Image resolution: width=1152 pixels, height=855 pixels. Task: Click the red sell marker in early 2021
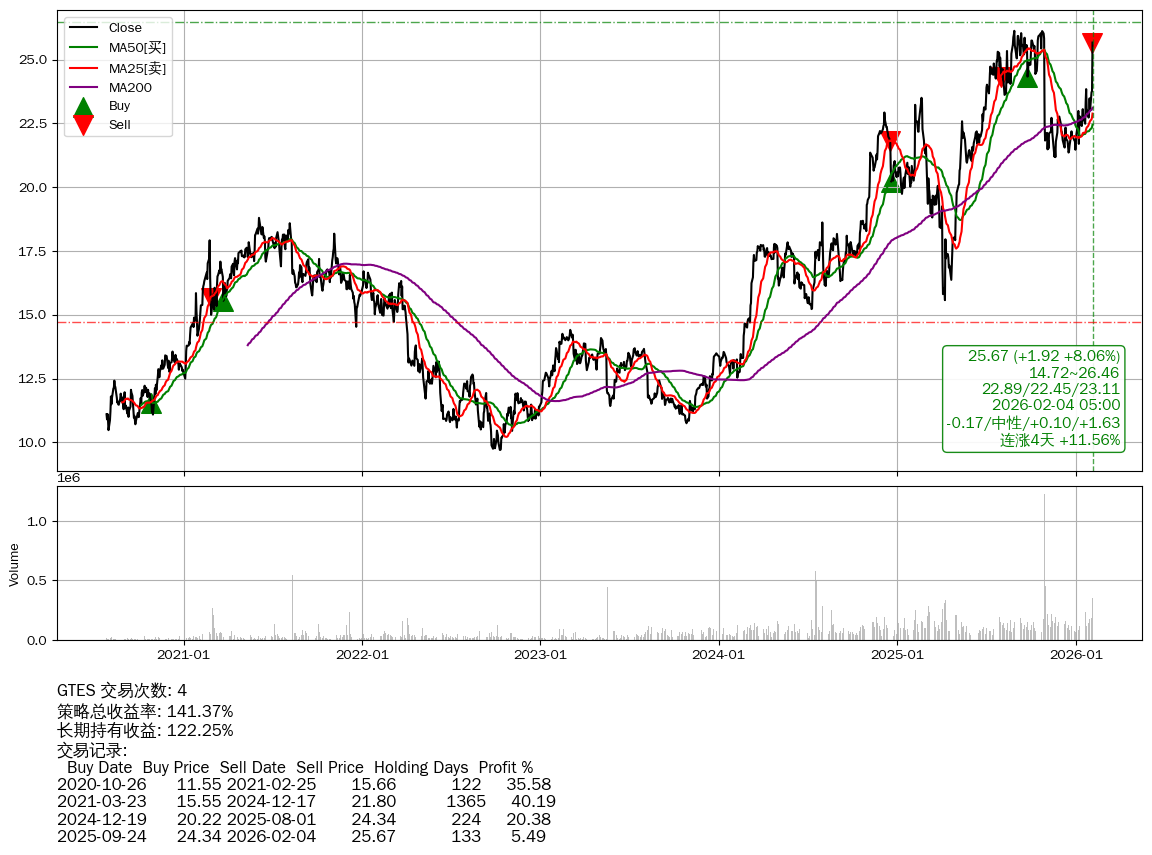(x=212, y=296)
